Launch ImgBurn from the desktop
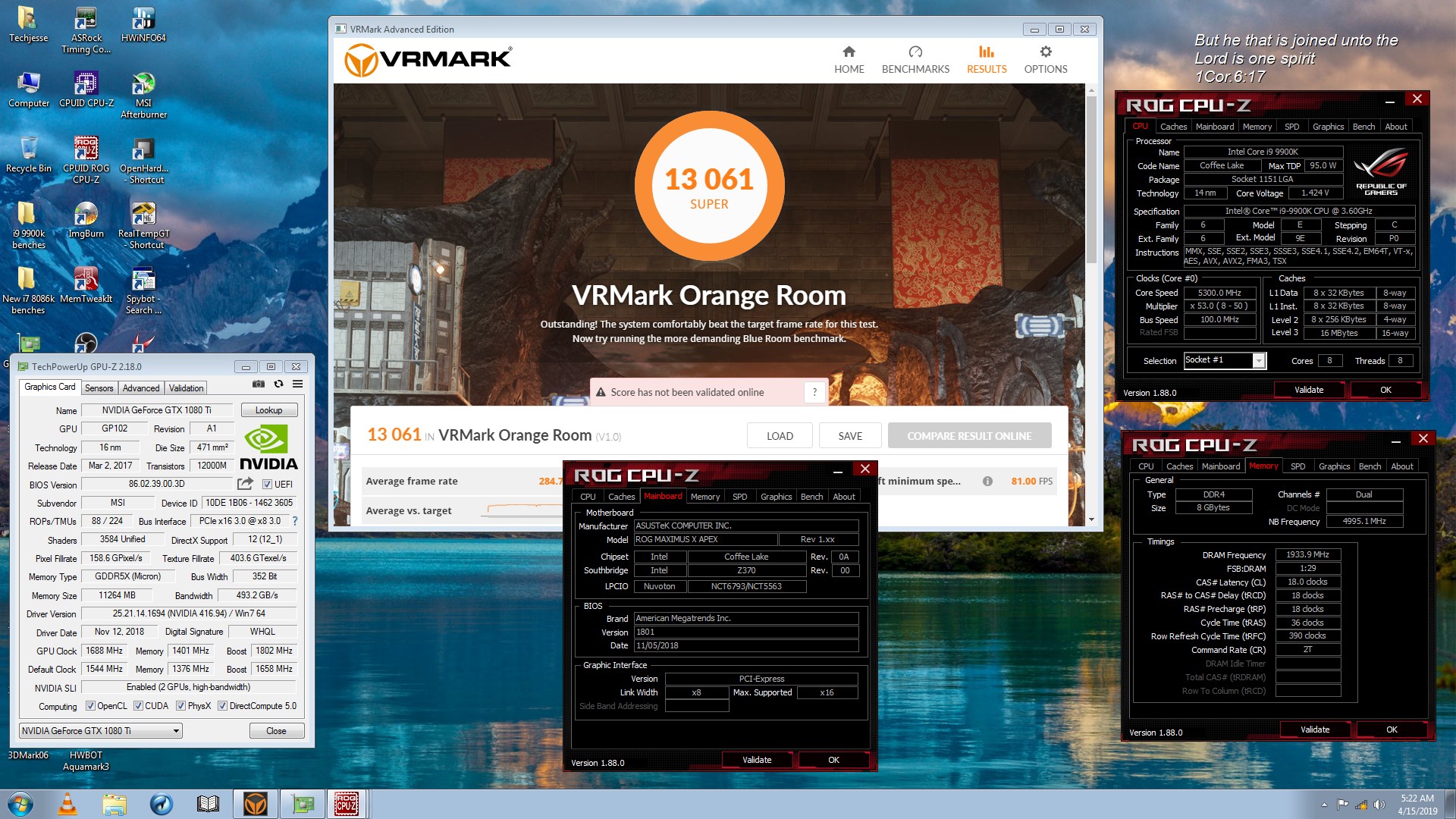 point(86,219)
